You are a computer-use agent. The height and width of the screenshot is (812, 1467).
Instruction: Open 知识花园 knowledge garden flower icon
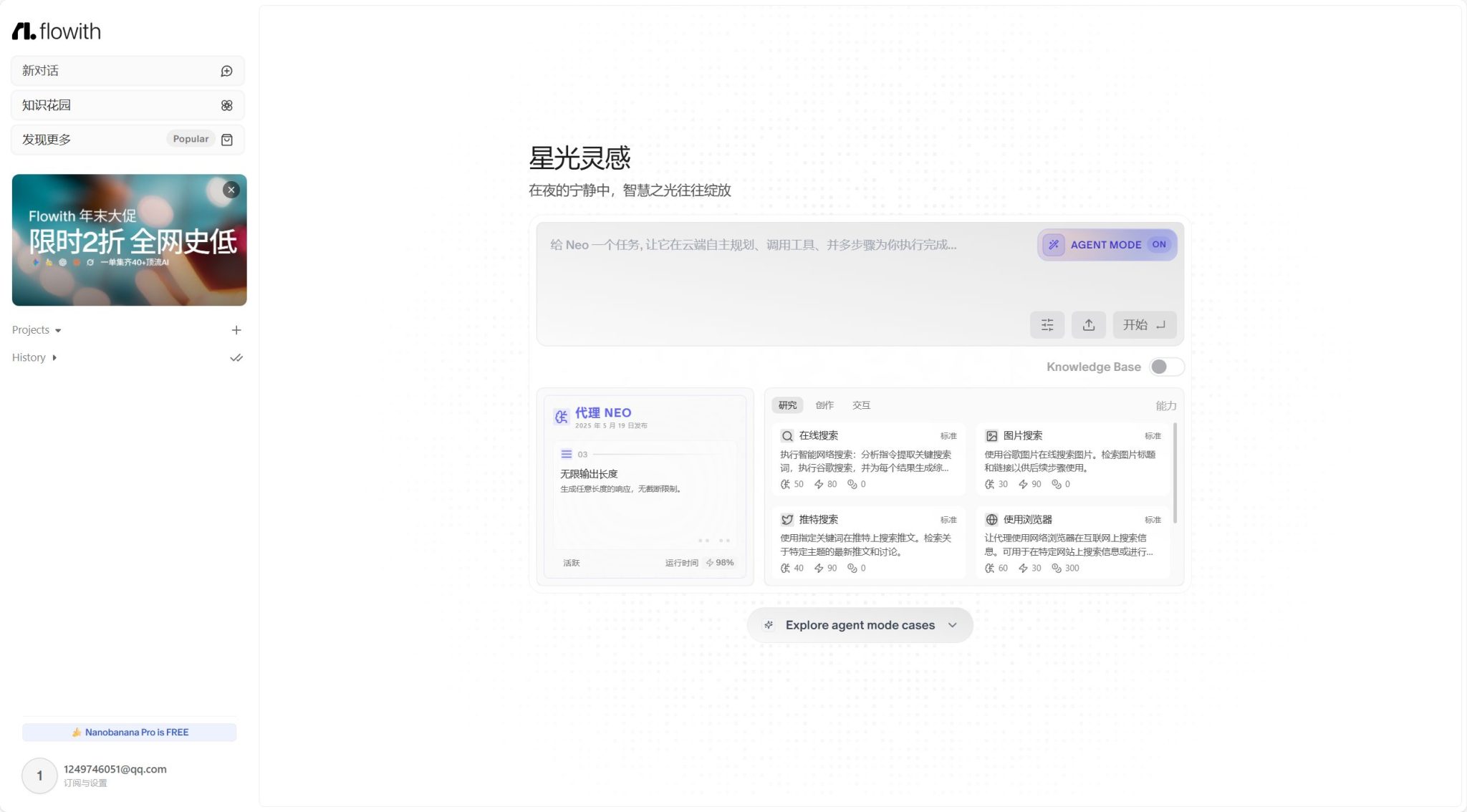pyautogui.click(x=226, y=105)
